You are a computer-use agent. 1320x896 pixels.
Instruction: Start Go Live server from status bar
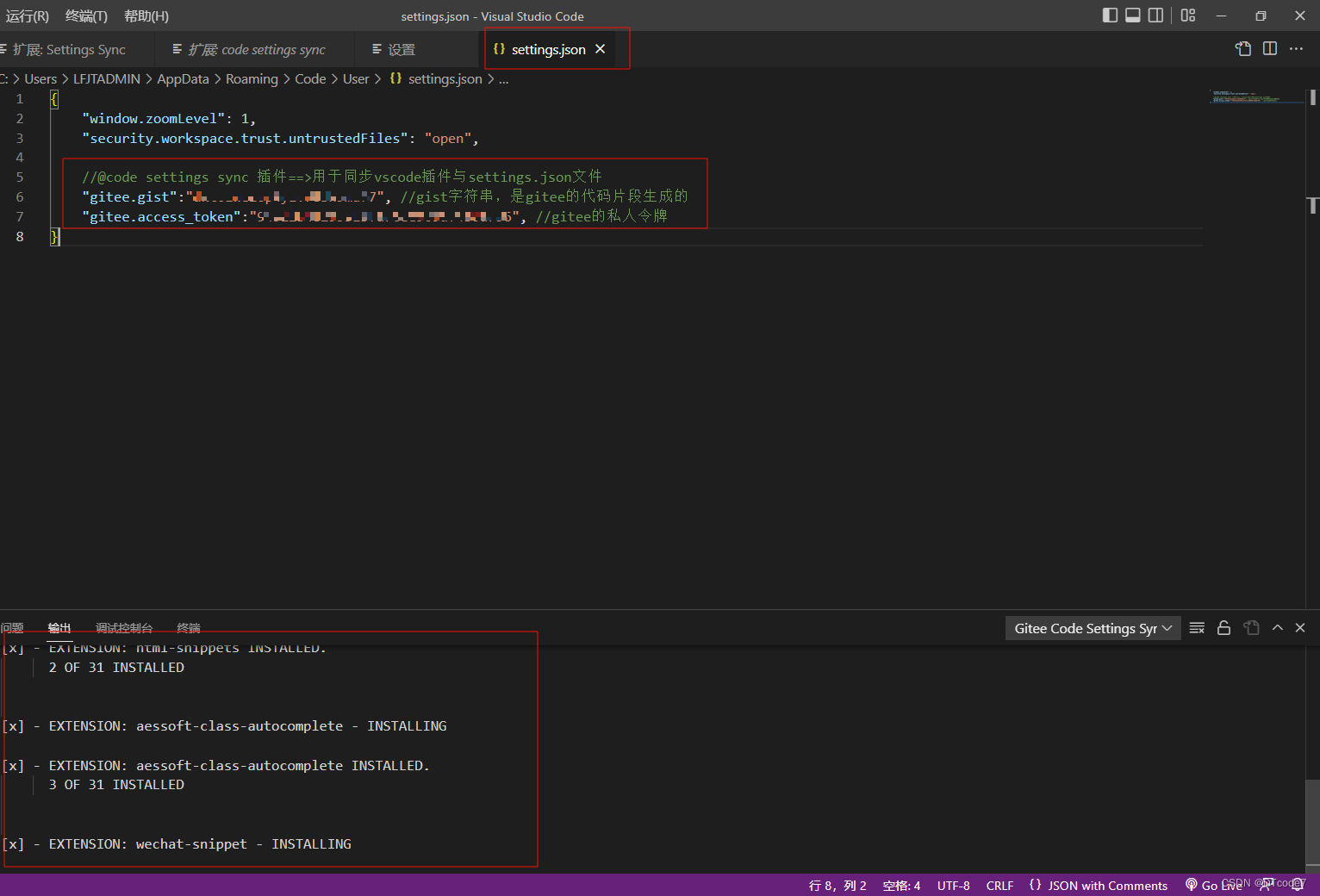(1217, 885)
